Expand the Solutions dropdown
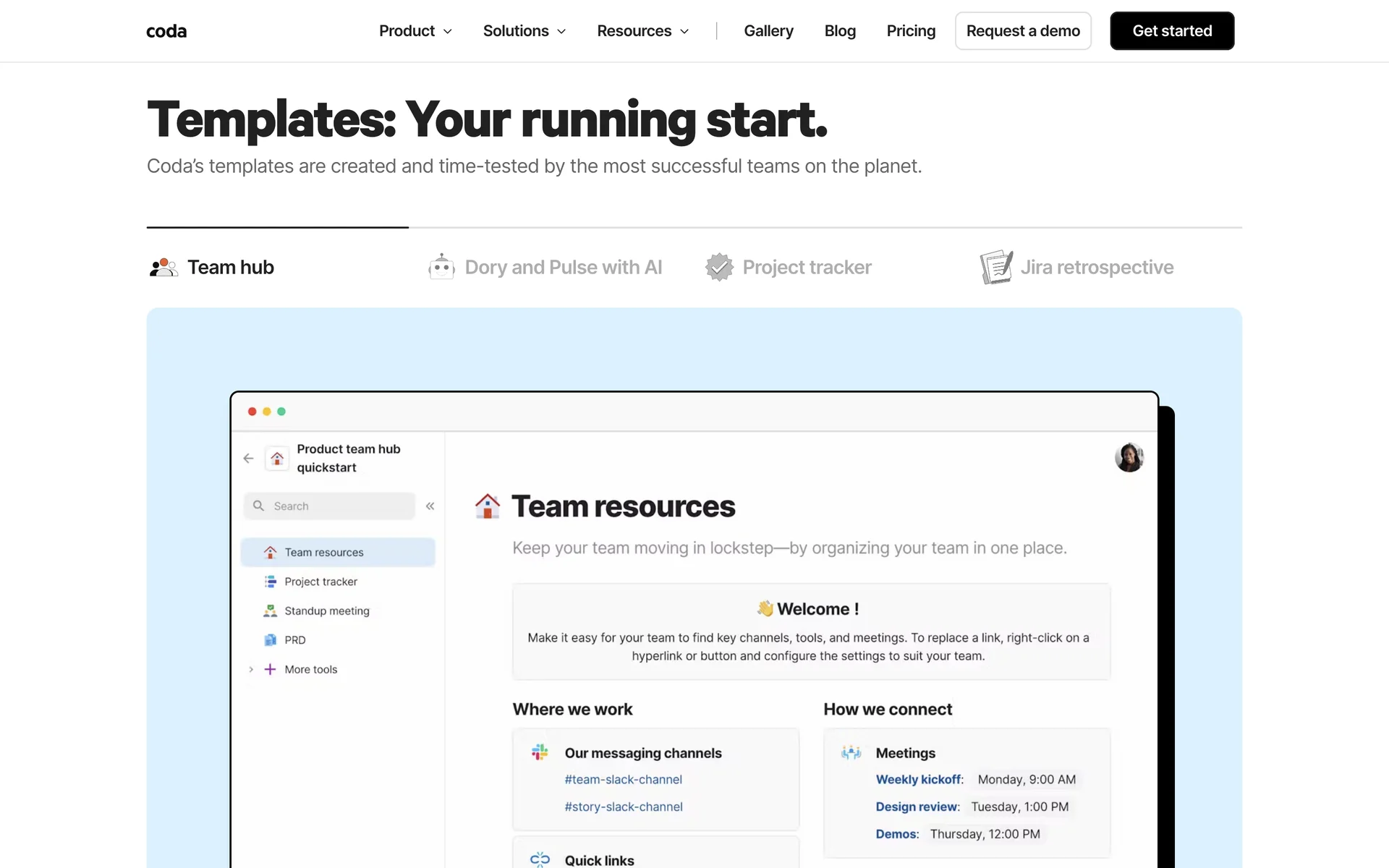 pos(524,31)
